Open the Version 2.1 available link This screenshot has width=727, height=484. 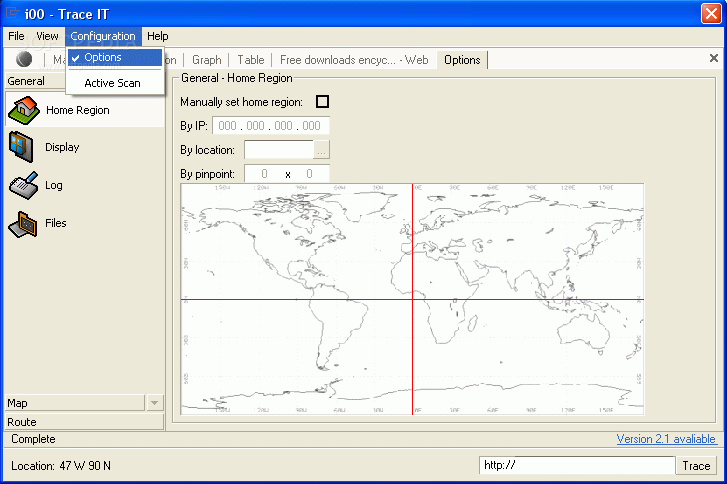coord(666,439)
